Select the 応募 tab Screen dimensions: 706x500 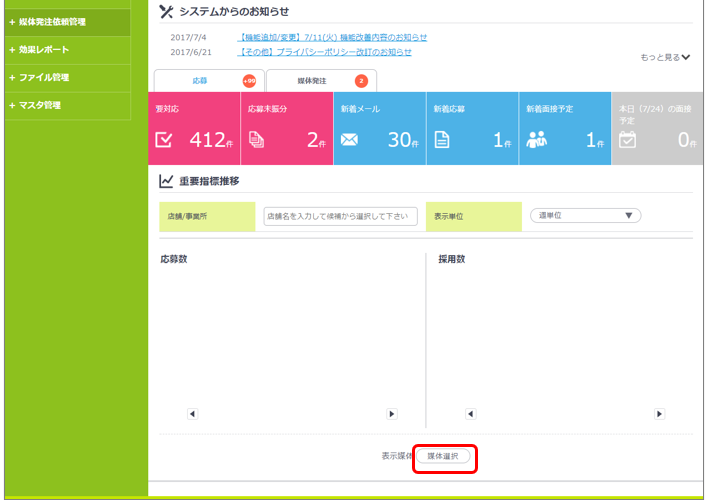coord(200,80)
